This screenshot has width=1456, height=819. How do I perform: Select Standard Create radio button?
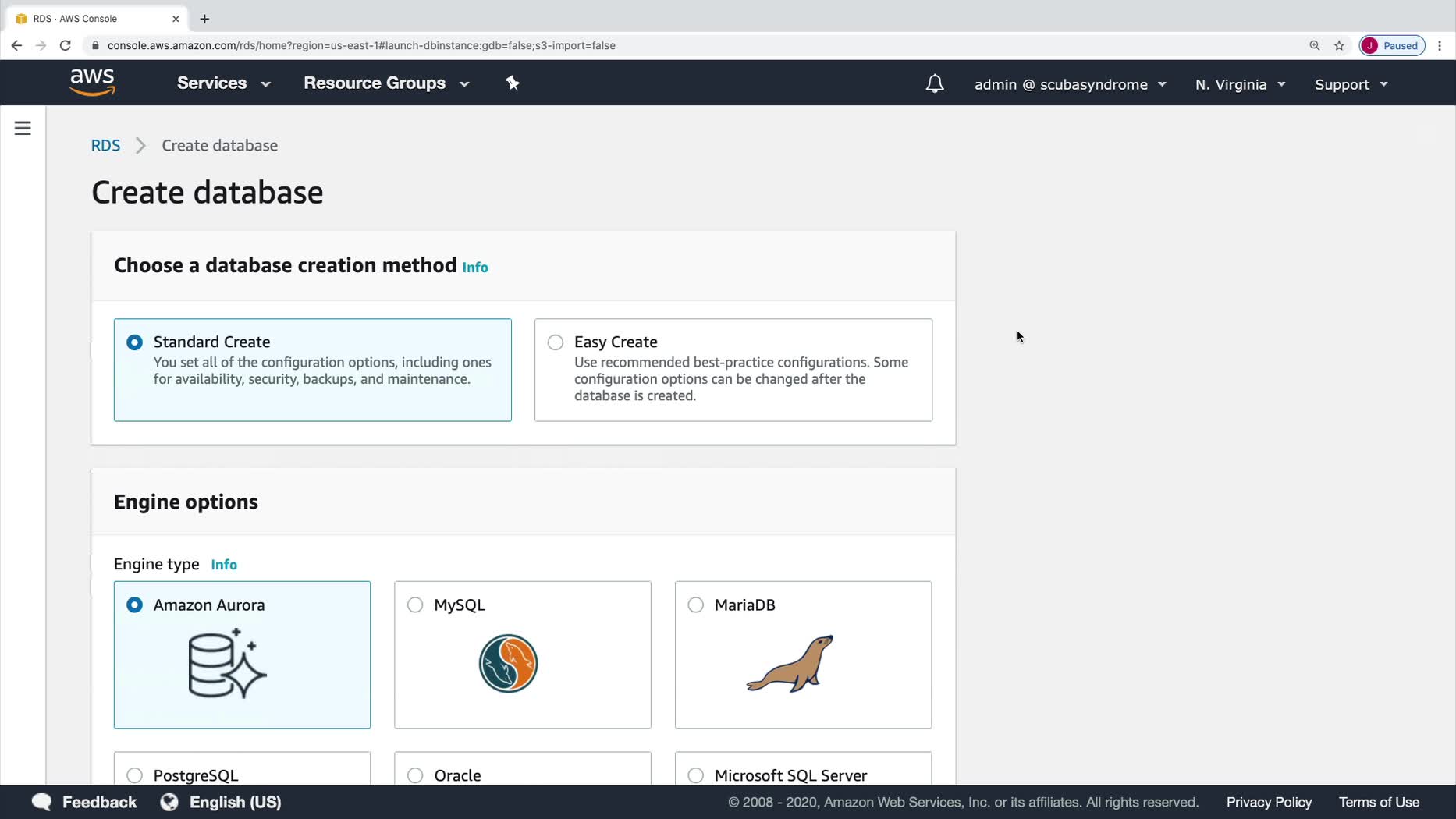pyautogui.click(x=134, y=342)
